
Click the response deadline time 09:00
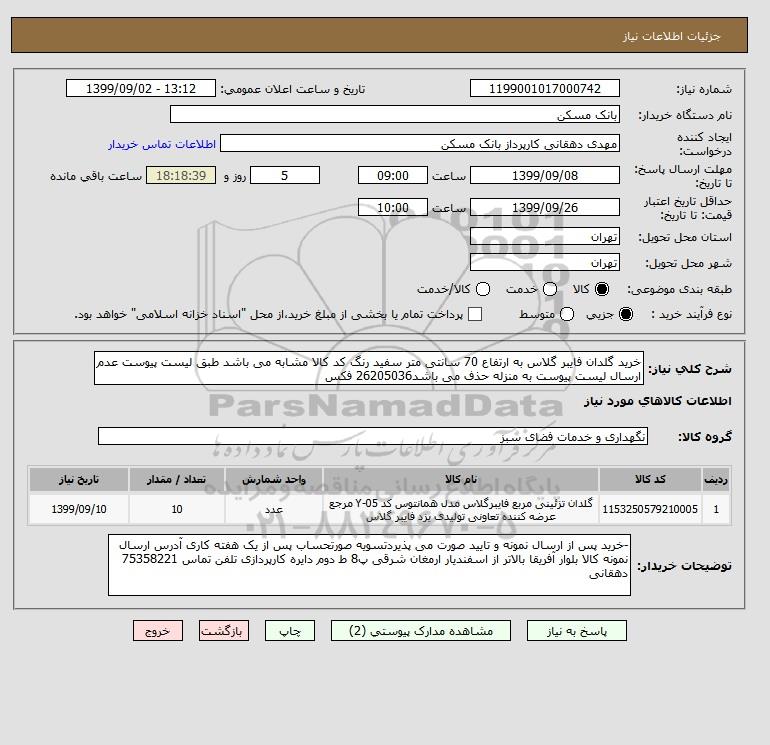tap(393, 175)
